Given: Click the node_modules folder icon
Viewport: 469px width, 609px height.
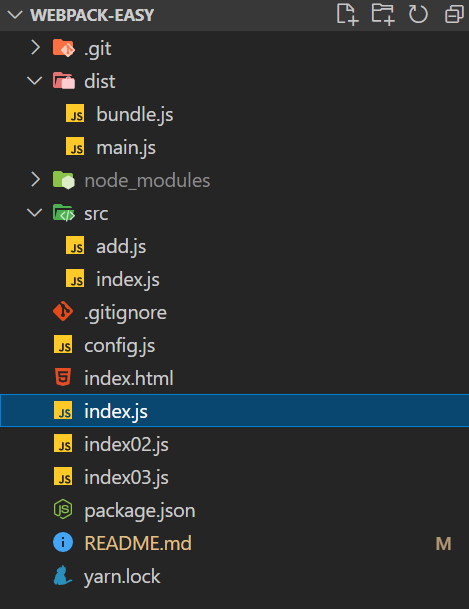Looking at the screenshot, I should [x=64, y=180].
